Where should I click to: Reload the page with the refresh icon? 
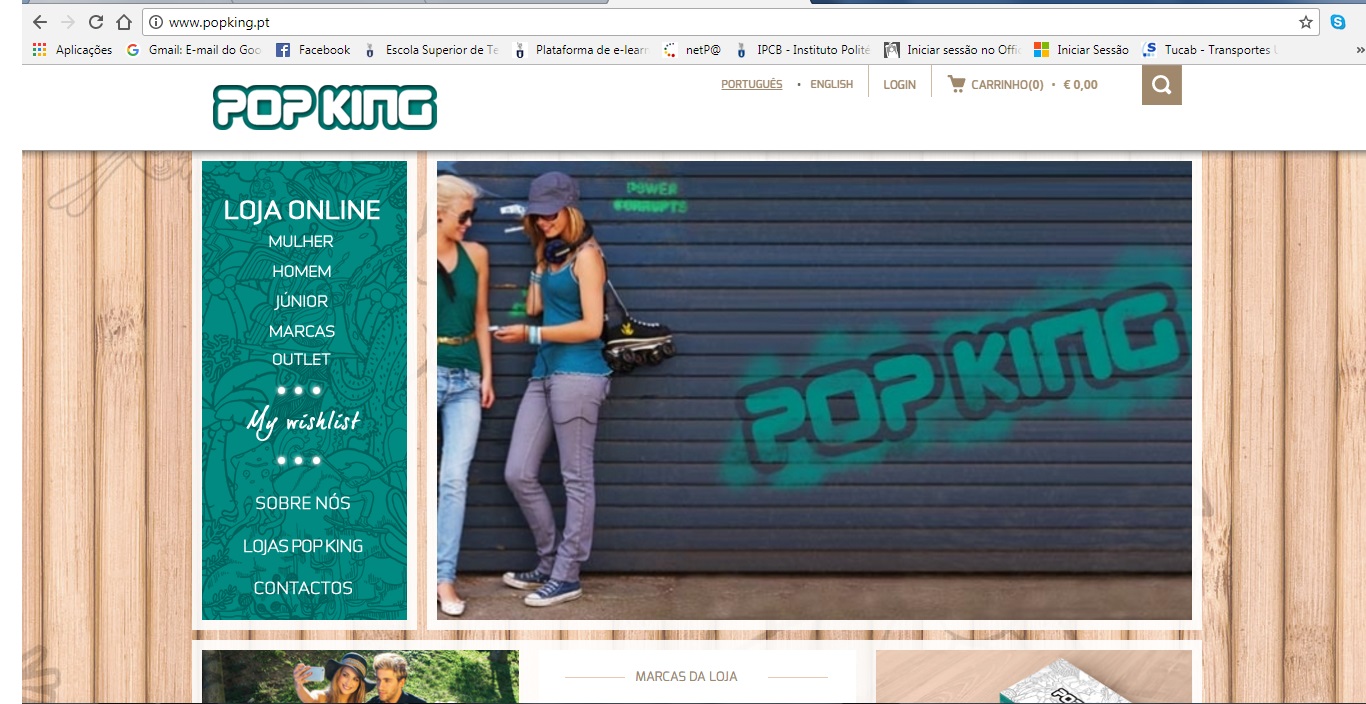tap(96, 22)
